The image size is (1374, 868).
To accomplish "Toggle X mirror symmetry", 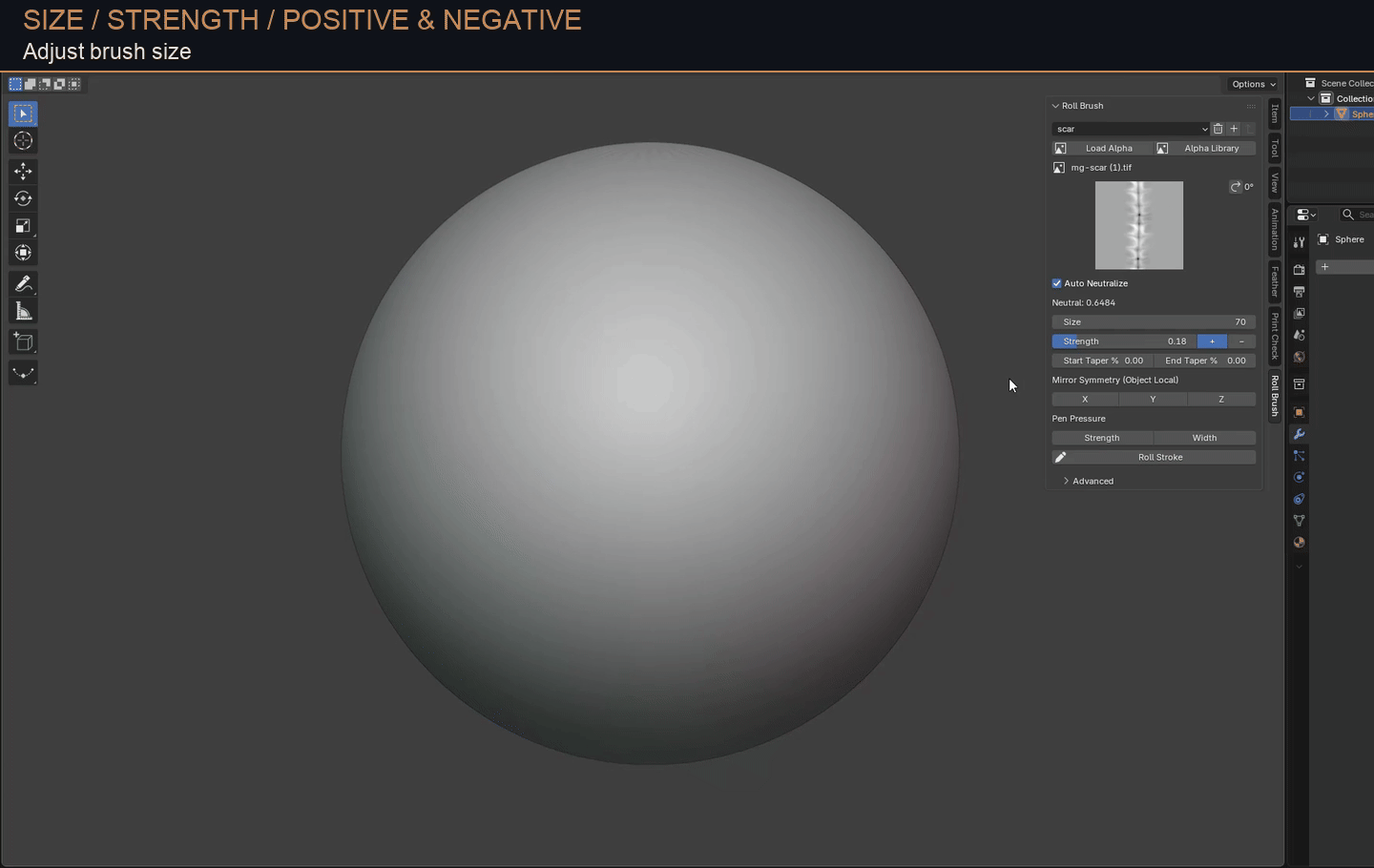I will (x=1085, y=400).
